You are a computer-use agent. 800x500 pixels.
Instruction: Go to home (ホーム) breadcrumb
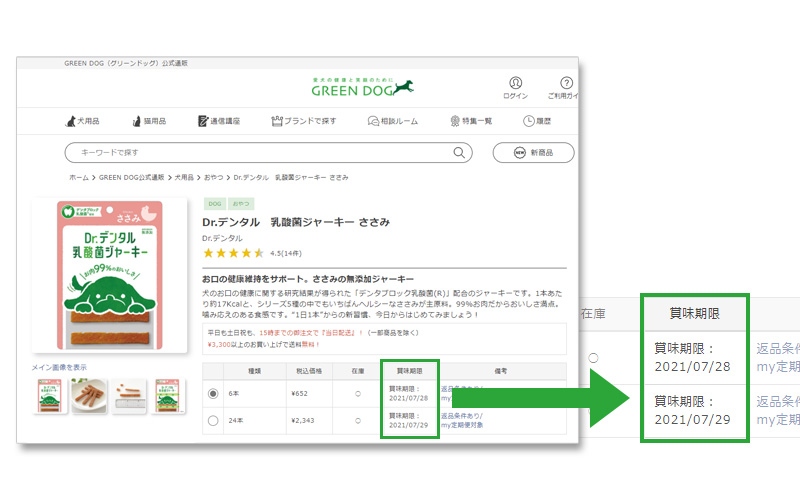click(79, 178)
